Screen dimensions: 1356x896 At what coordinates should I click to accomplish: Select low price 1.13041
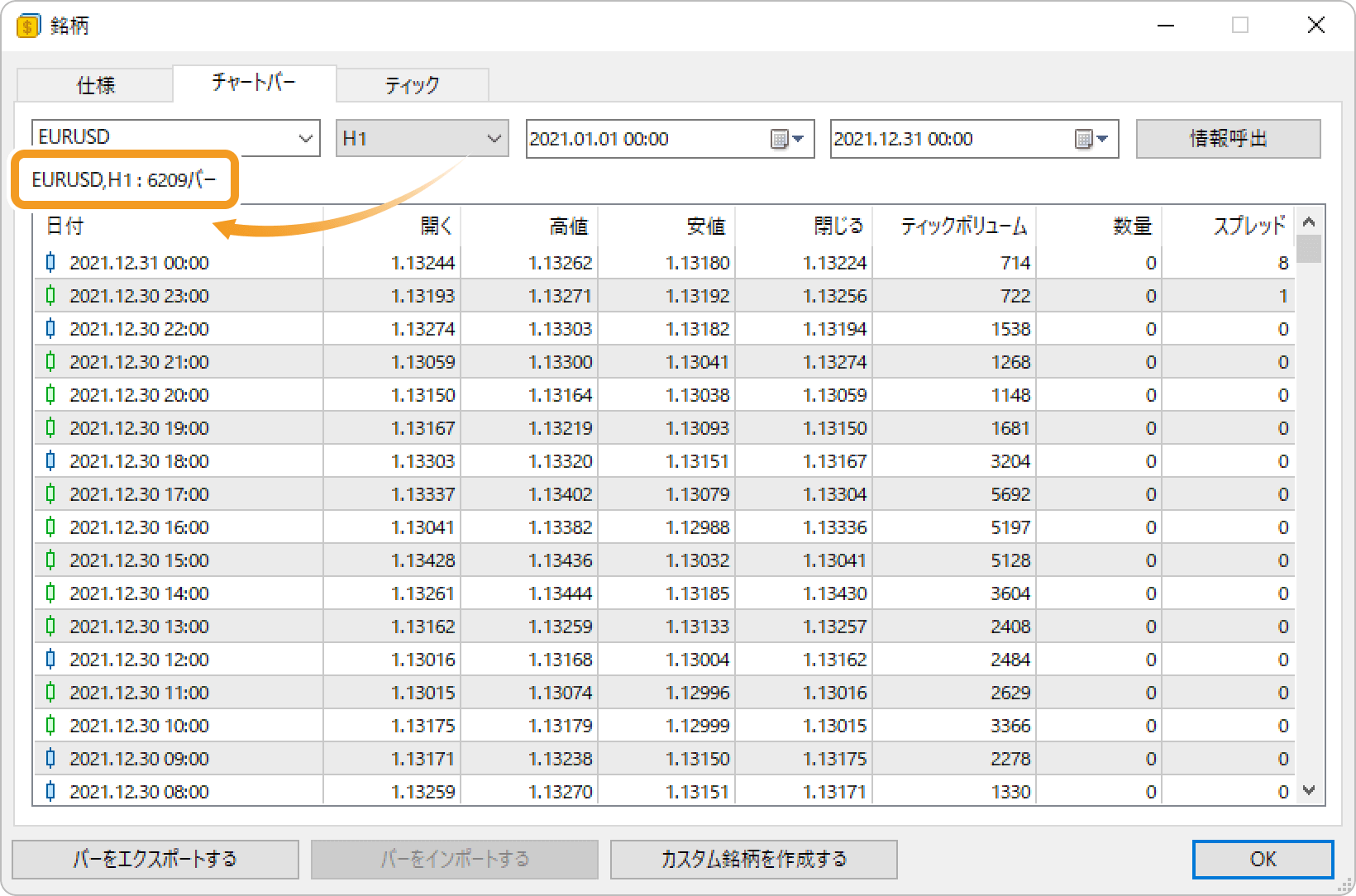click(698, 362)
